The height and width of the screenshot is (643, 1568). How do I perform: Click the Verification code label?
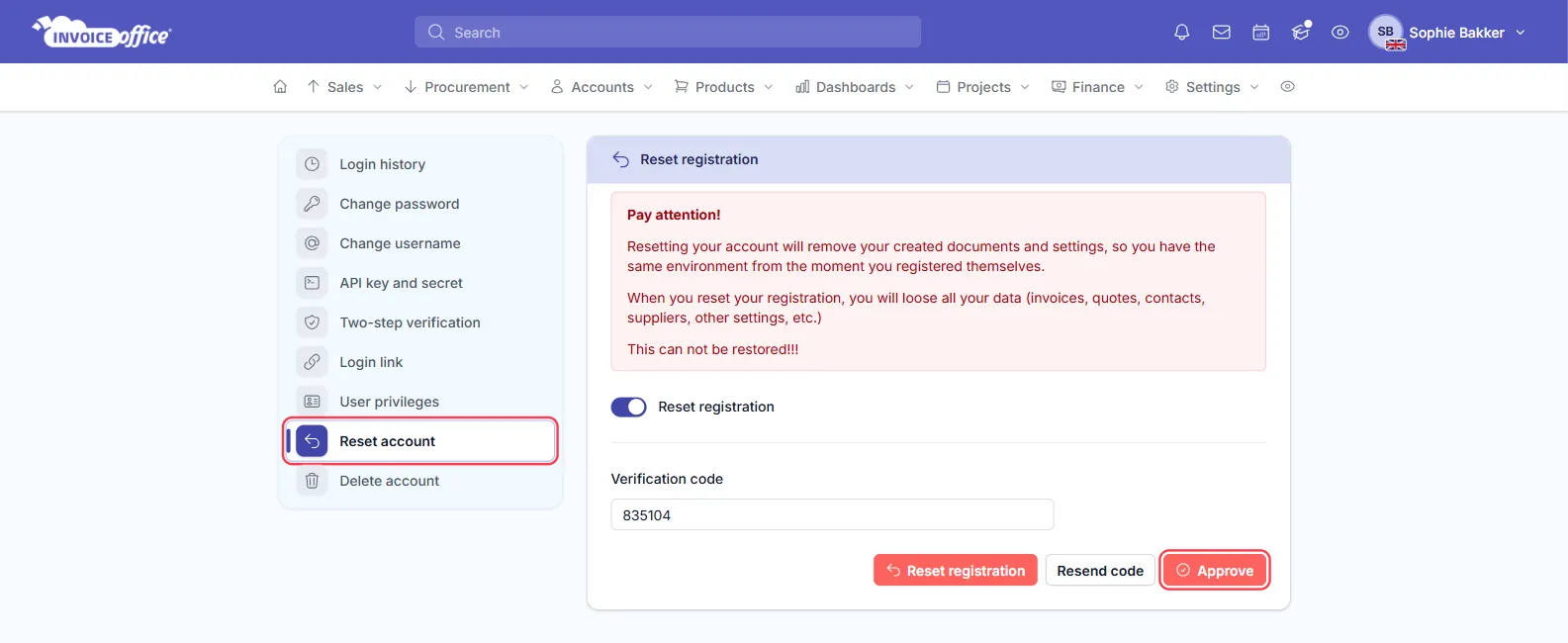click(667, 479)
